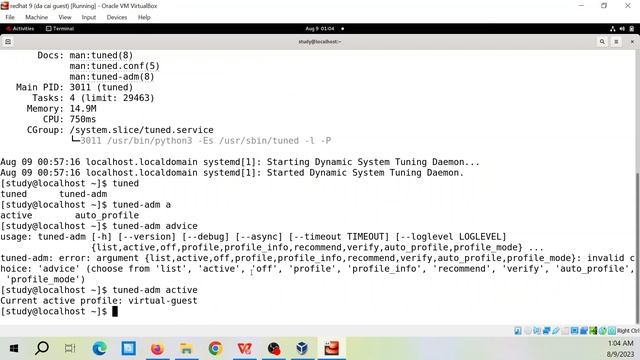Click the VirtualBox keyboard capture status icon
This screenshot has height=360, width=640.
pos(612,331)
